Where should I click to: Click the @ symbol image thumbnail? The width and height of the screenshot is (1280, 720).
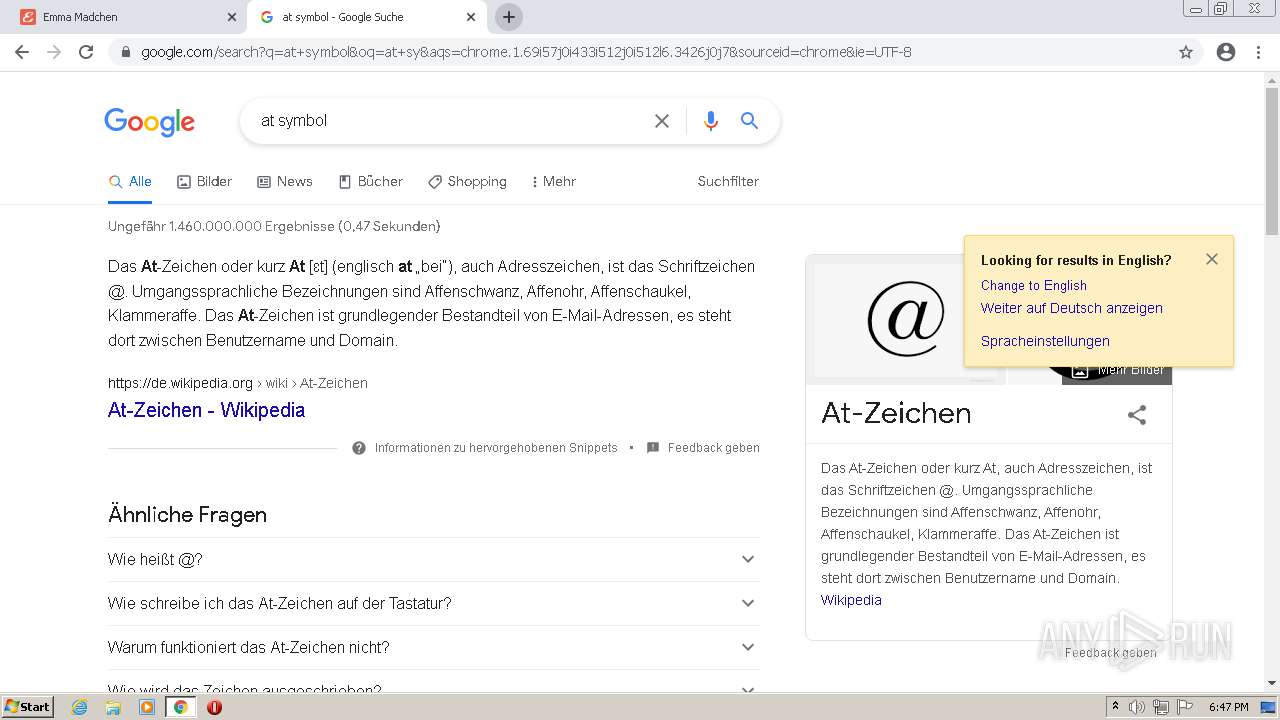pyautogui.click(x=906, y=319)
